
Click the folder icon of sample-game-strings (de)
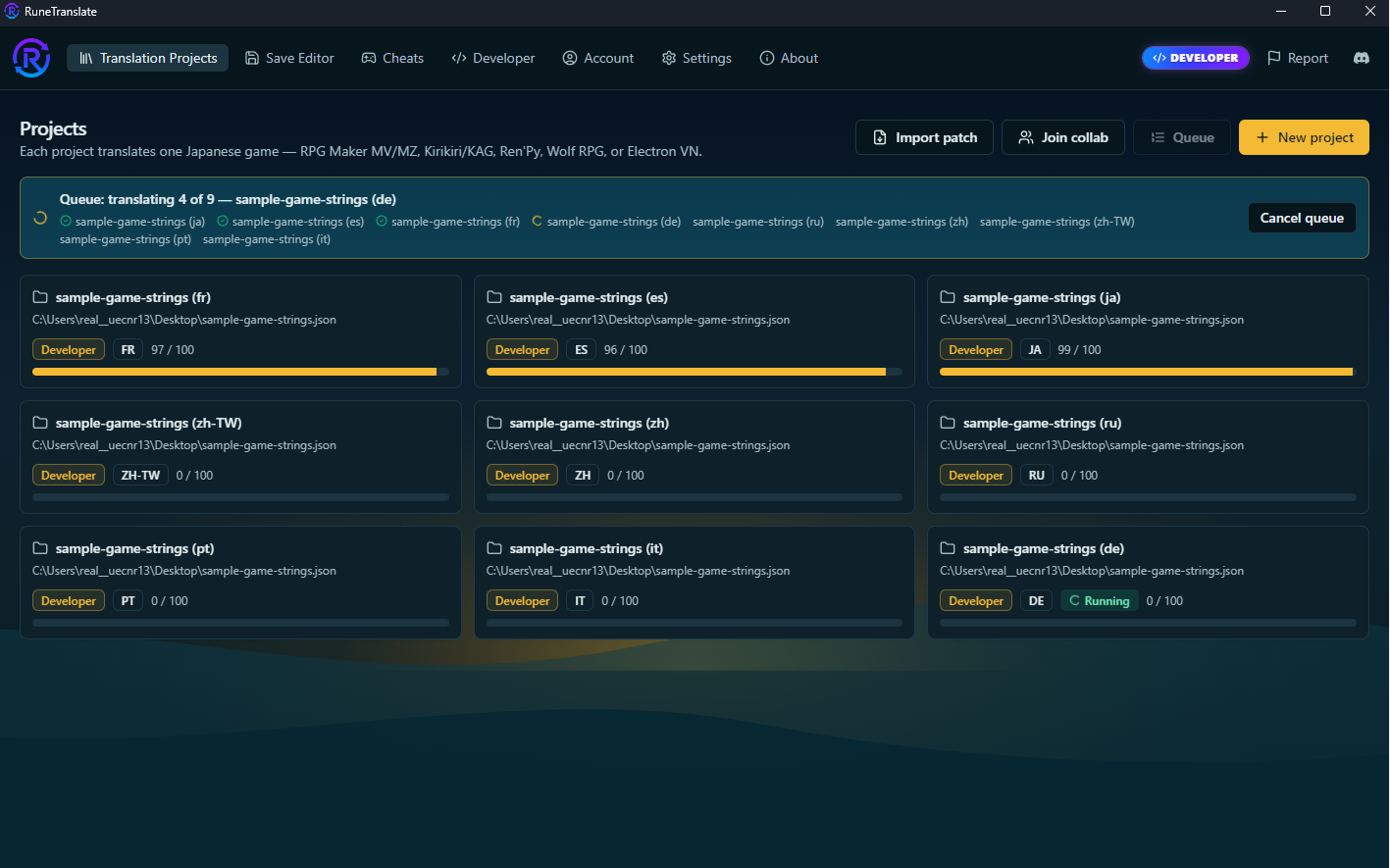[948, 548]
